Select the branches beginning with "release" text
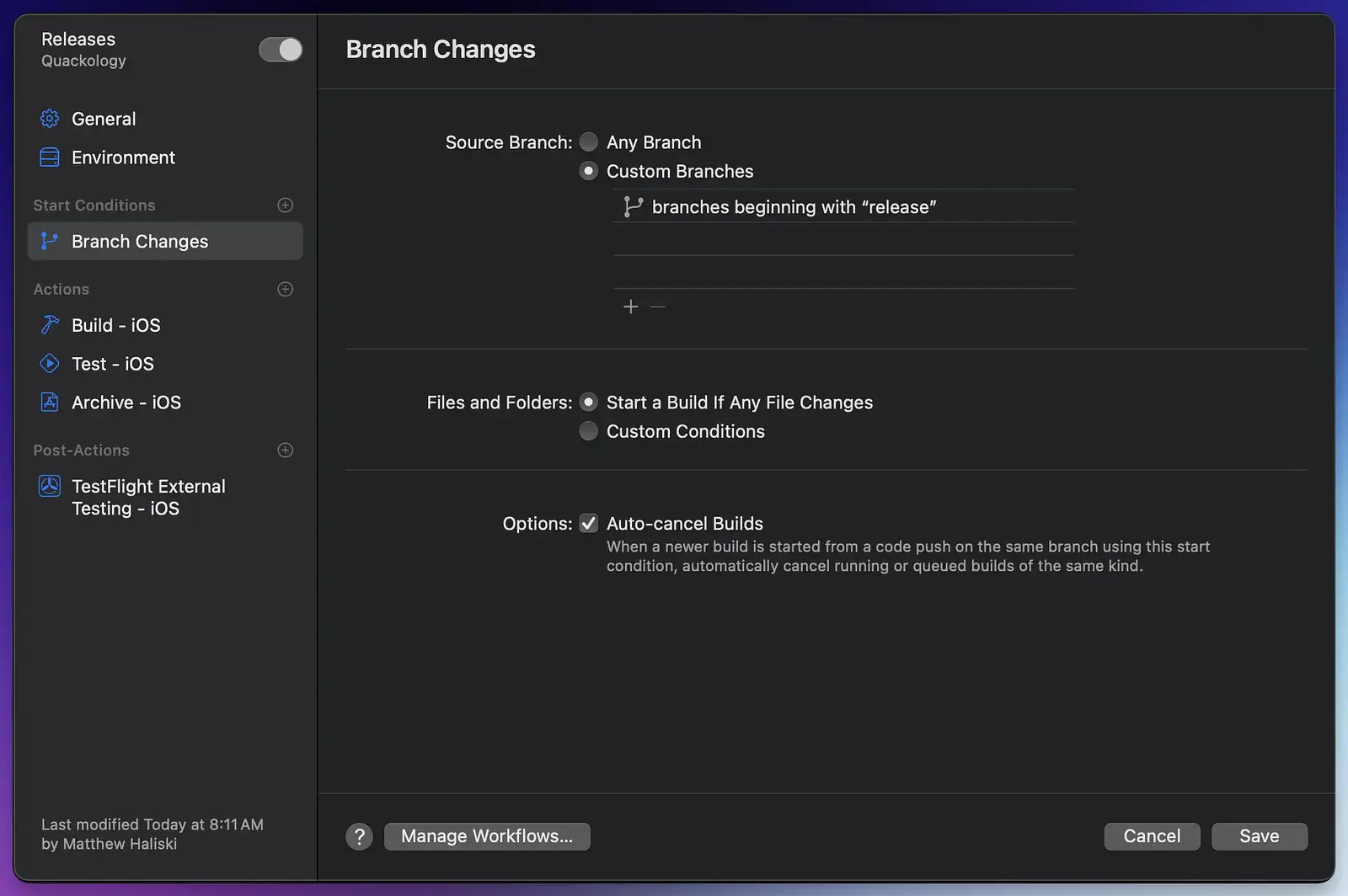The image size is (1348, 896). click(794, 207)
